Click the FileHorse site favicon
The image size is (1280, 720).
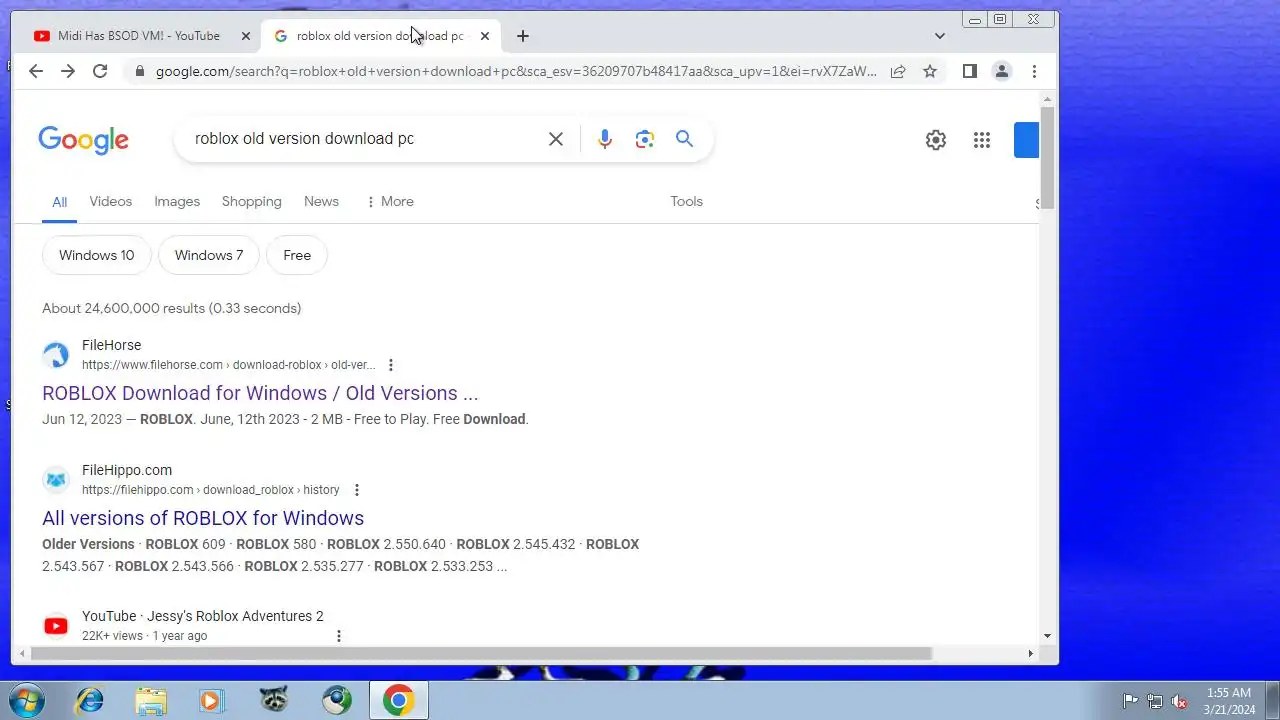[56, 355]
